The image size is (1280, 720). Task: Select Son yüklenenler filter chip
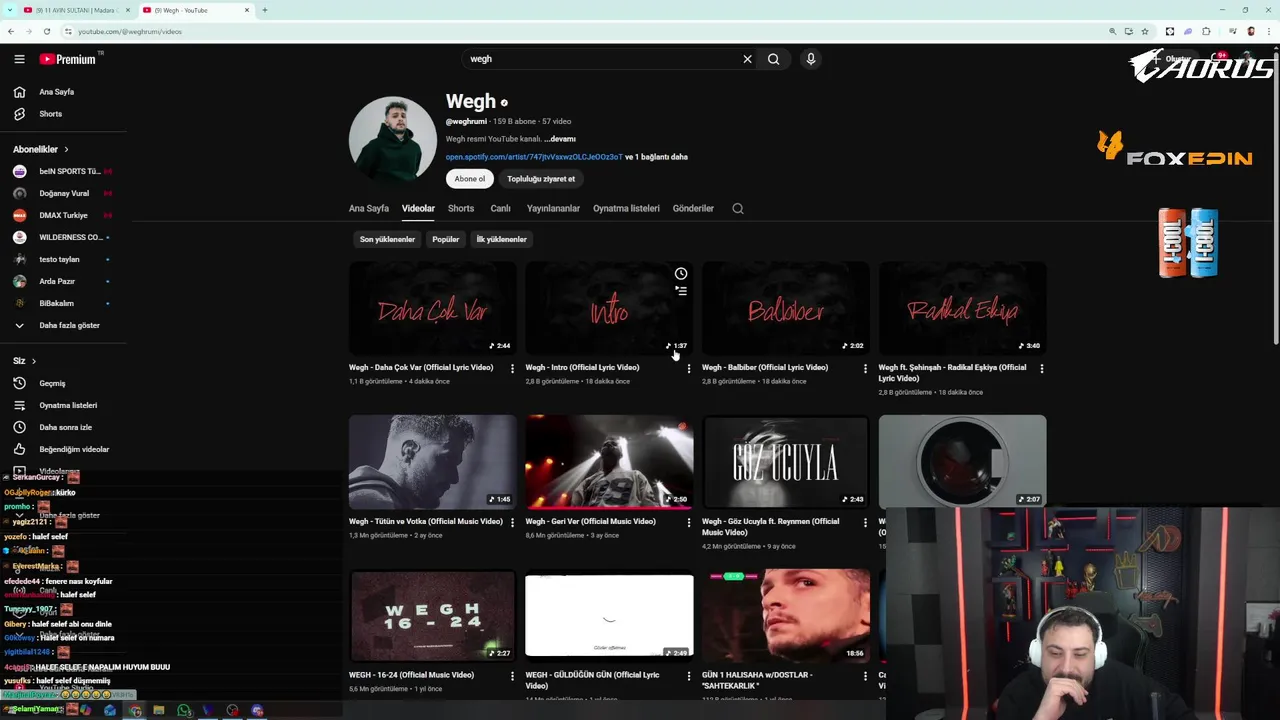coord(387,239)
